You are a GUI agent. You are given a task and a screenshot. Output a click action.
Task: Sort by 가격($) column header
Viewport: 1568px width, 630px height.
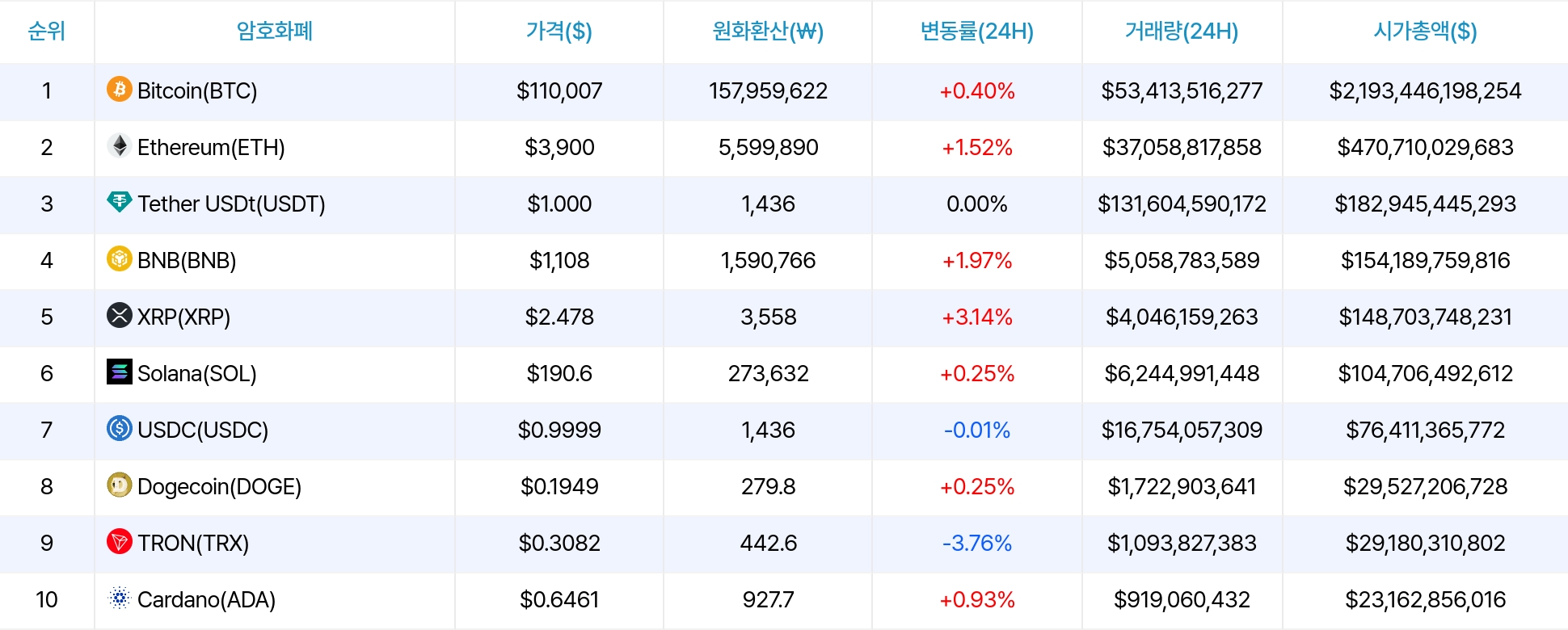pyautogui.click(x=559, y=31)
